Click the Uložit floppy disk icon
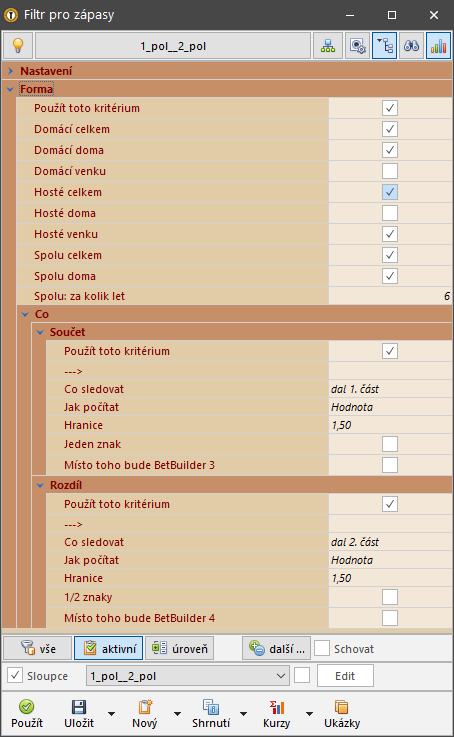The image size is (454, 737). click(78, 706)
